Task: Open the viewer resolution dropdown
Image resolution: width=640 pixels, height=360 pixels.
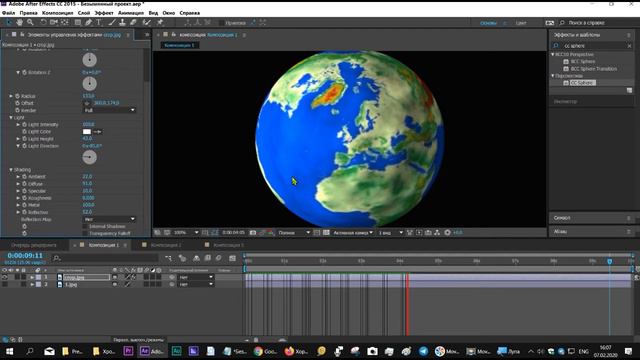Action: [294, 233]
